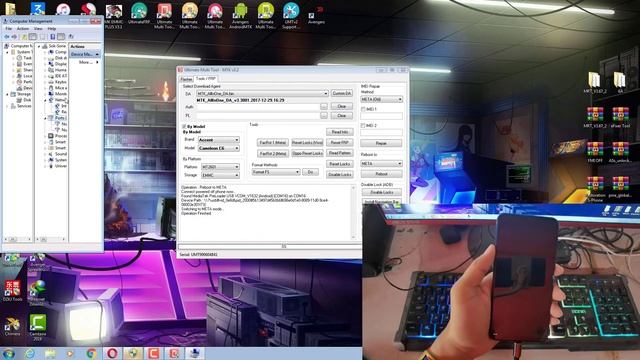Viewport: 640px width, 360px height.
Task: Open the Brand dropdown showing Accent
Action: [x=219, y=140]
